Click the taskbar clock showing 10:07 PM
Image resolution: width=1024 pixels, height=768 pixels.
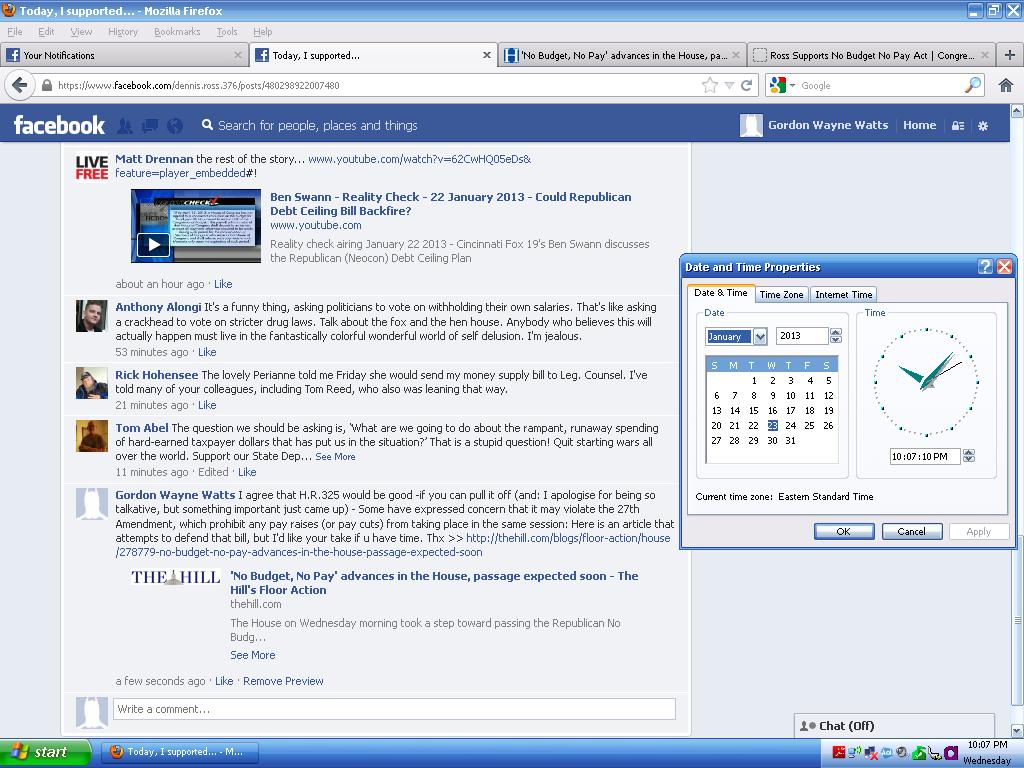[987, 744]
